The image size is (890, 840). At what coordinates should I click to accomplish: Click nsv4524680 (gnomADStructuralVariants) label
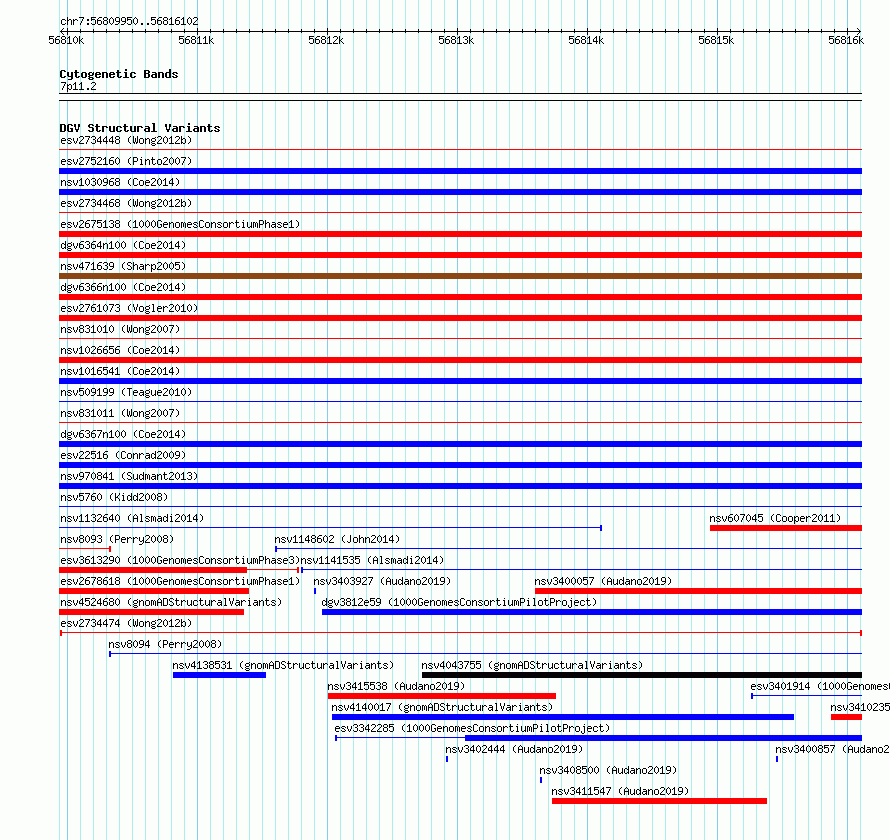(x=171, y=602)
